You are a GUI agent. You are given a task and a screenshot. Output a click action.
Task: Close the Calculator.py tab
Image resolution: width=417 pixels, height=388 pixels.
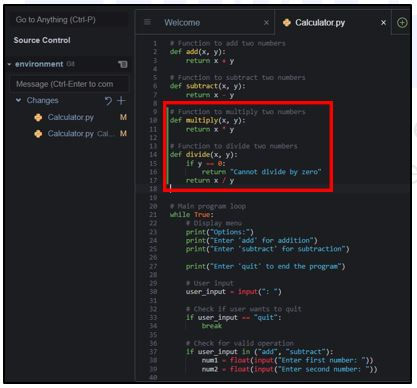(383, 23)
